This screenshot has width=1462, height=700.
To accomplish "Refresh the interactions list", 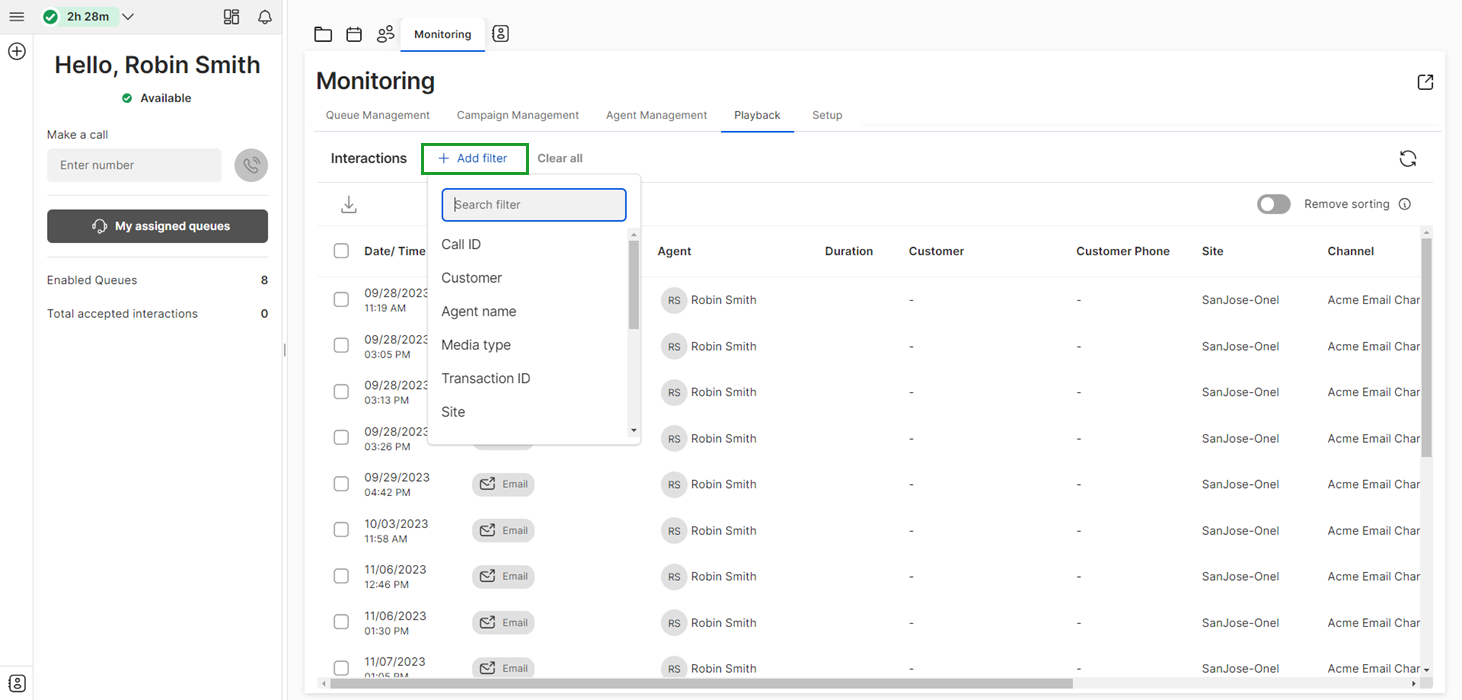I will 1408,158.
